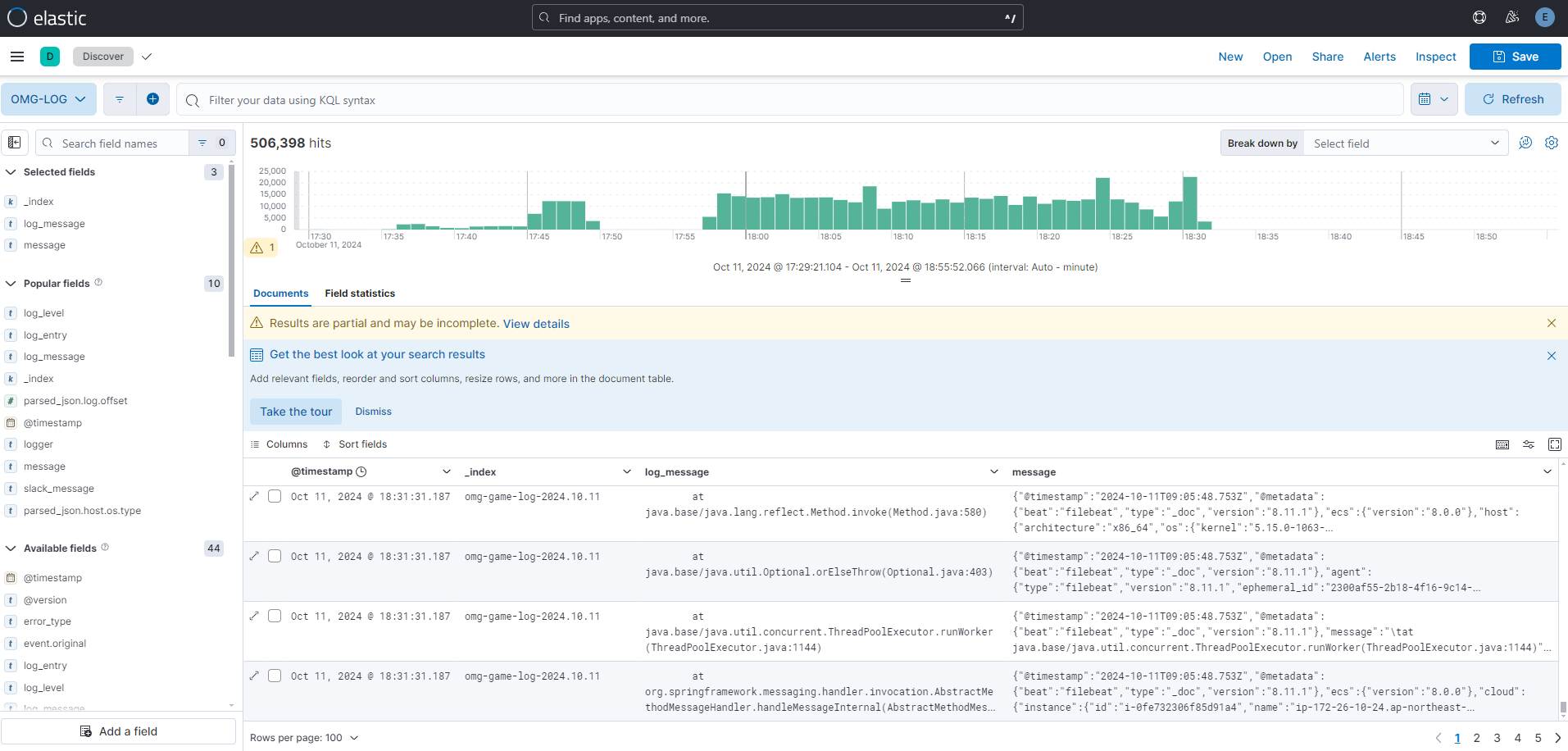Open the View details link
This screenshot has width=1568, height=751.
536,324
